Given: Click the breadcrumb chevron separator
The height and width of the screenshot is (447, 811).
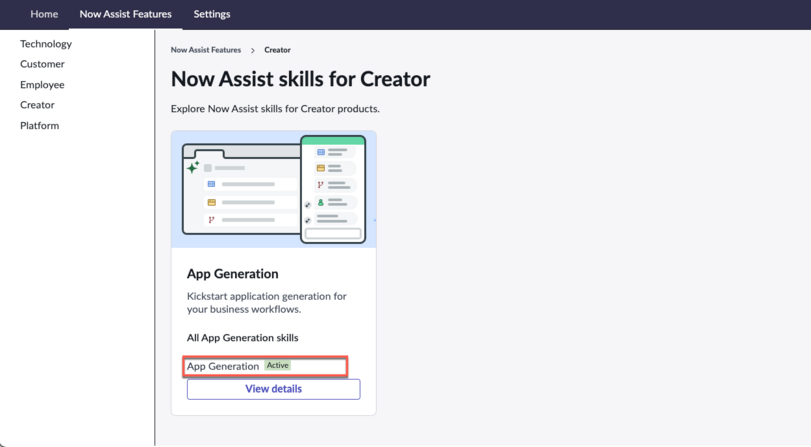Looking at the screenshot, I should click(x=253, y=51).
